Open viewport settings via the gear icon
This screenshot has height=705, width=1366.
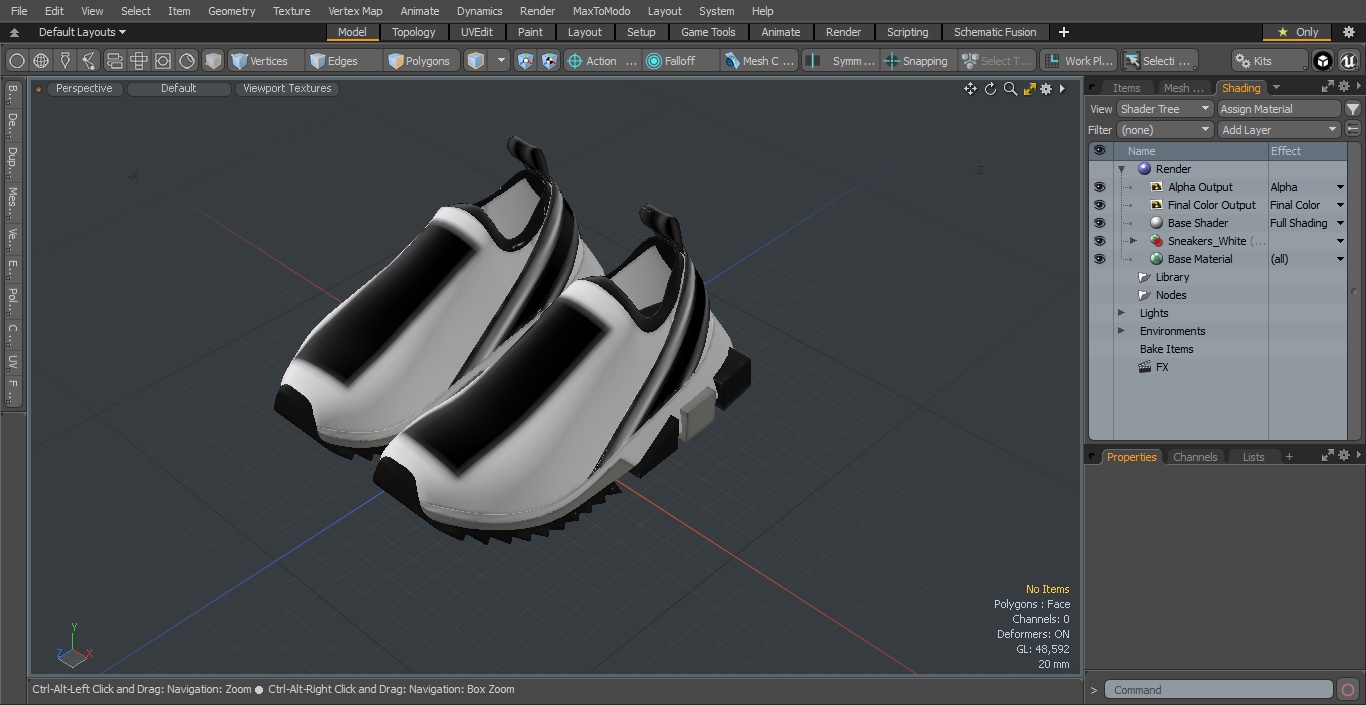click(1046, 89)
